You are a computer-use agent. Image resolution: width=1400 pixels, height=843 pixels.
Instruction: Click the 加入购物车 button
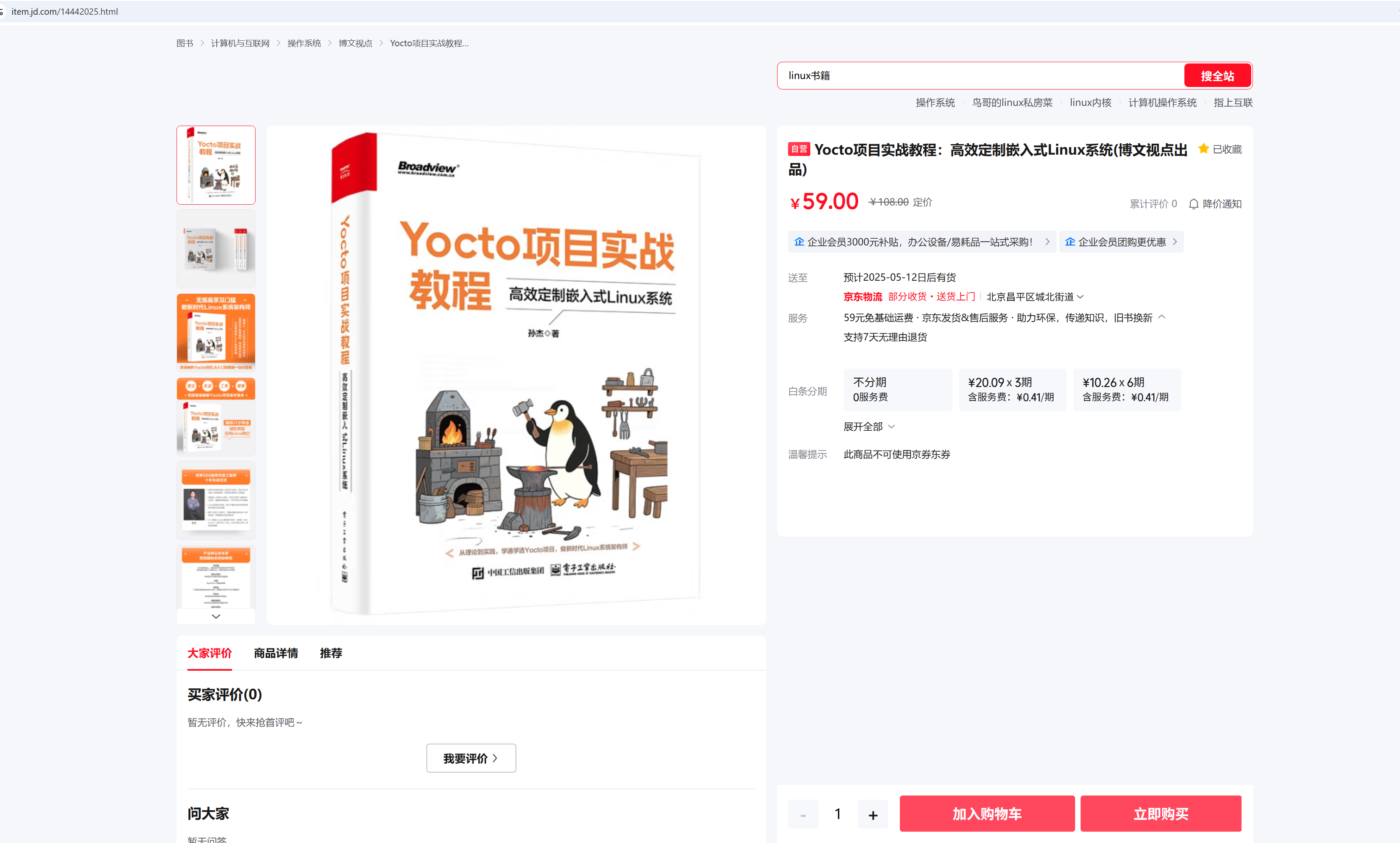click(x=986, y=814)
